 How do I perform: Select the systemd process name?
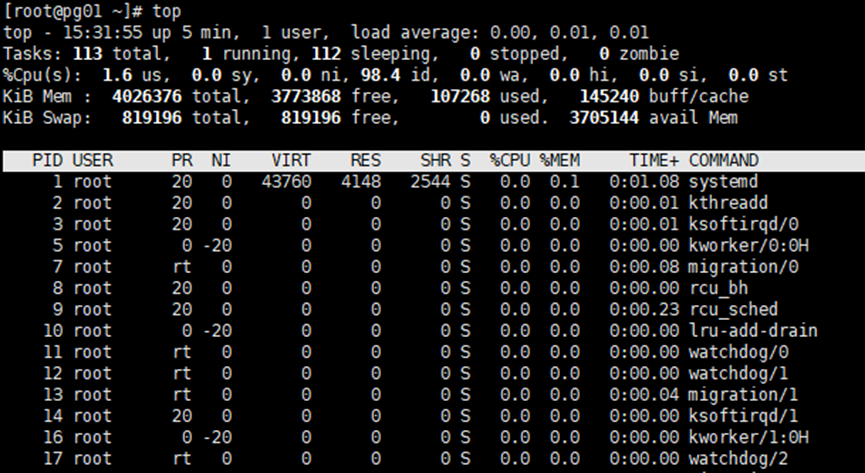tap(723, 182)
